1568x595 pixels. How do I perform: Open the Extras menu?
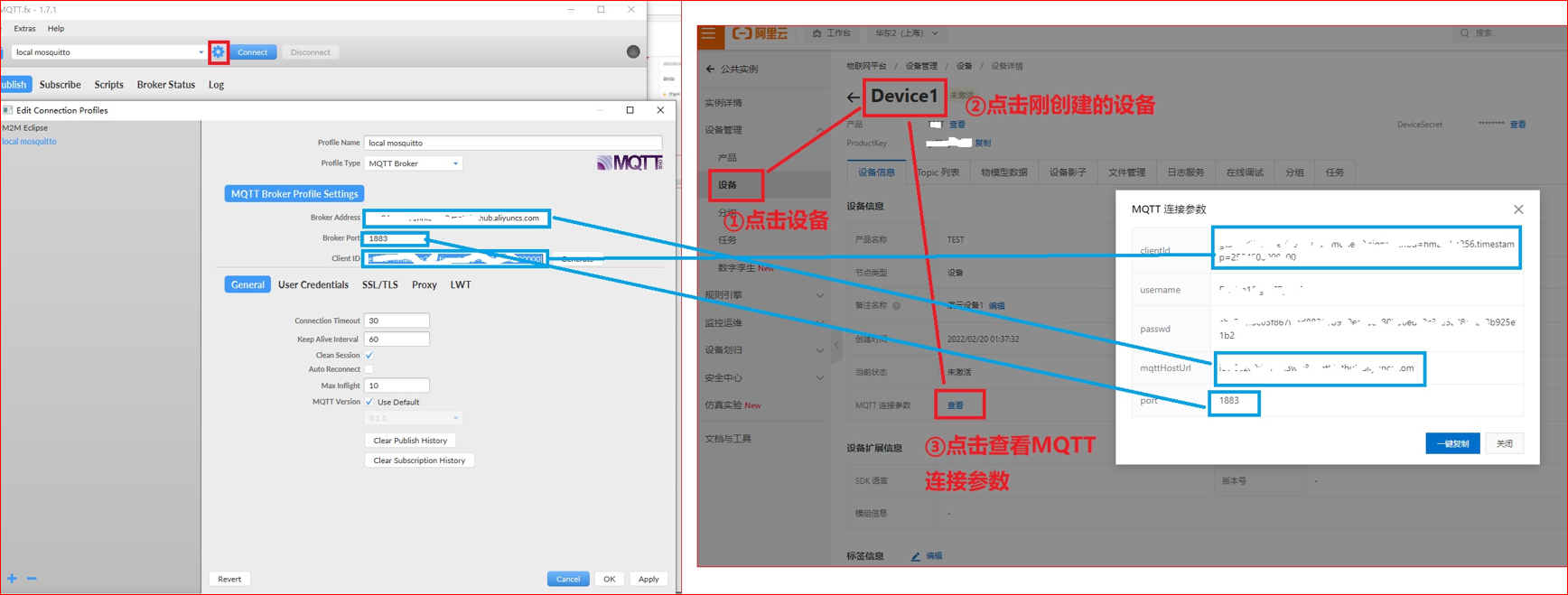pos(24,29)
